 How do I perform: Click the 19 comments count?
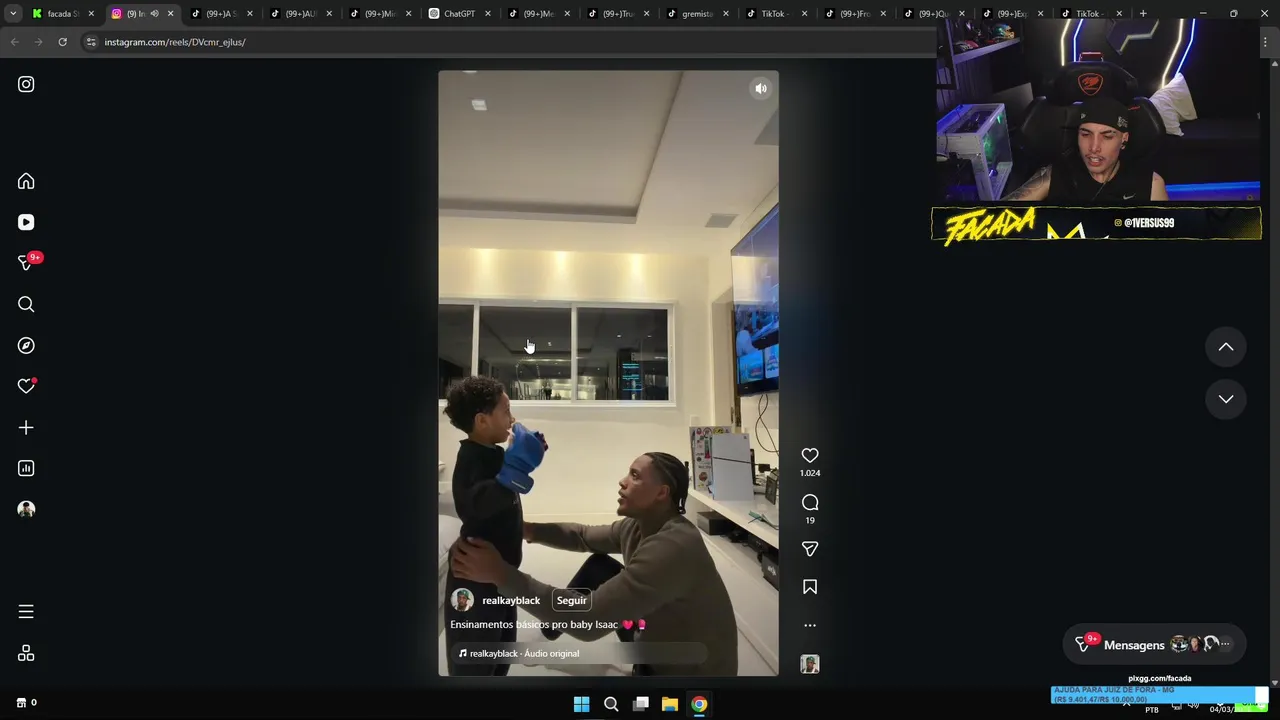810,520
